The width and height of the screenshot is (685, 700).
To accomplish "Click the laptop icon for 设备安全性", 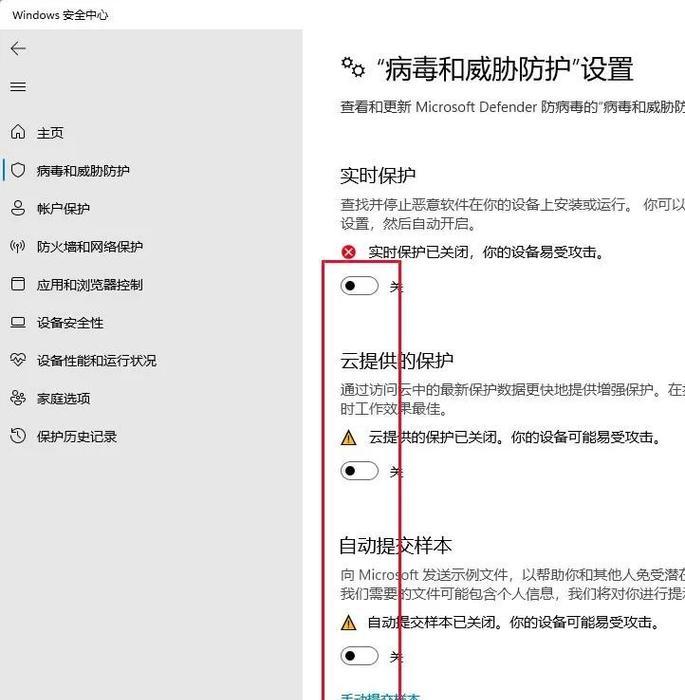I will (x=18, y=322).
